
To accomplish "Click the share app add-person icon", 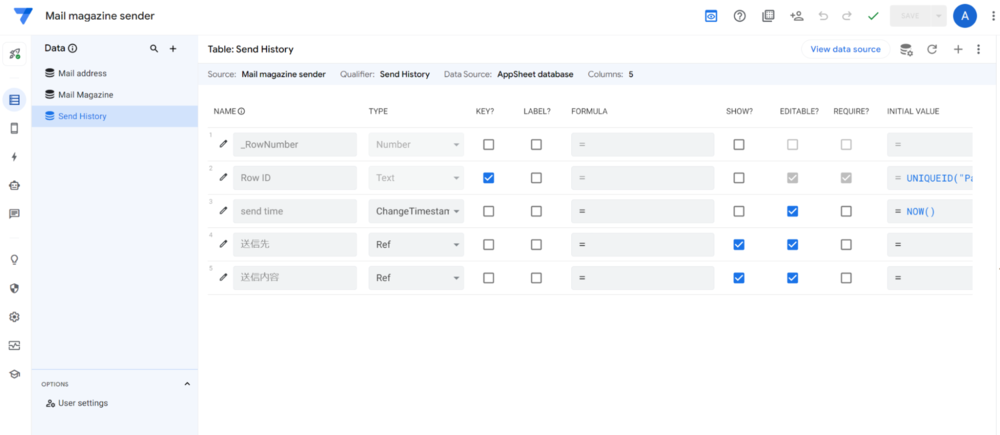I will [796, 16].
